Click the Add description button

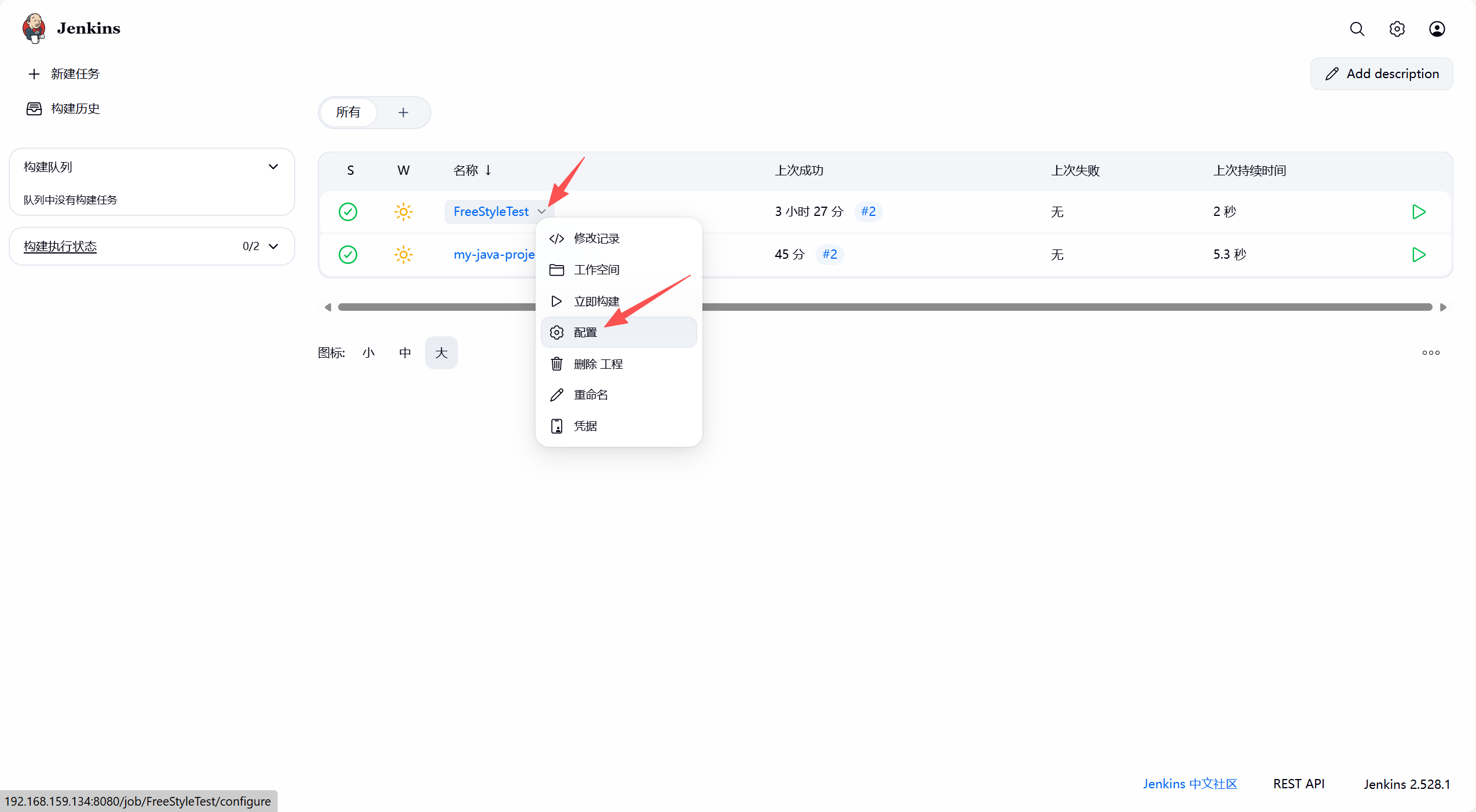click(1381, 74)
